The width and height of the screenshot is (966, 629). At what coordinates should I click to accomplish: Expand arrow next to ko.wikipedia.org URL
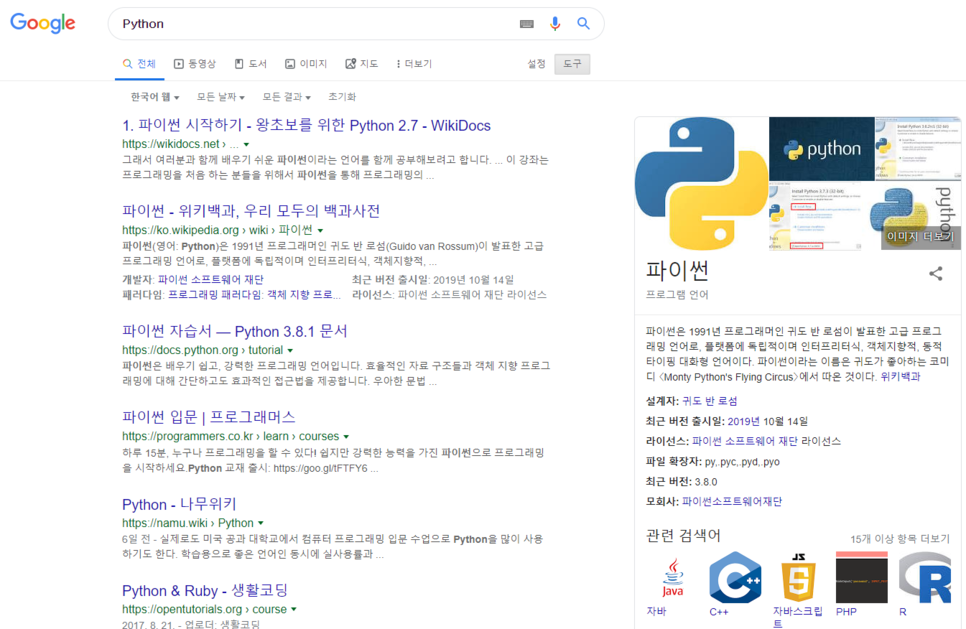320,230
